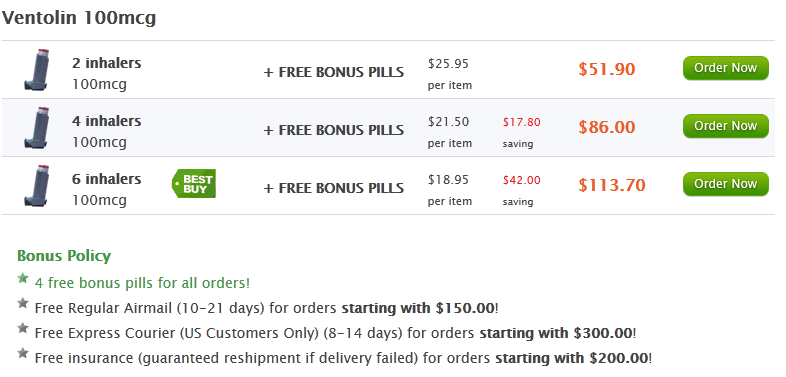Click the $113.70 total price
Viewport: 786px width, 377px height.
(612, 185)
